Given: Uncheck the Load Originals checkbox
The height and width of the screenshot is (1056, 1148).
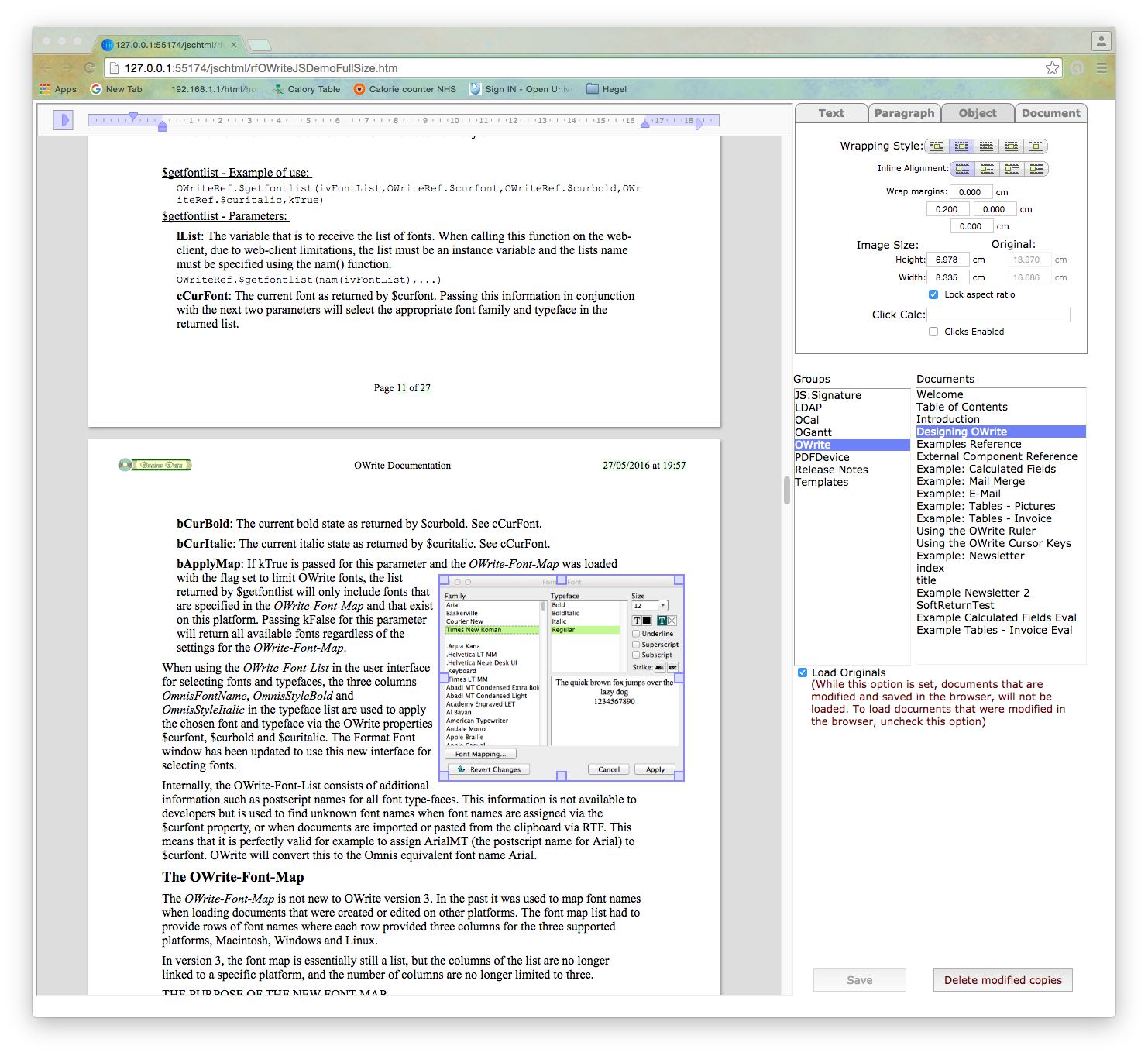Looking at the screenshot, I should click(803, 672).
